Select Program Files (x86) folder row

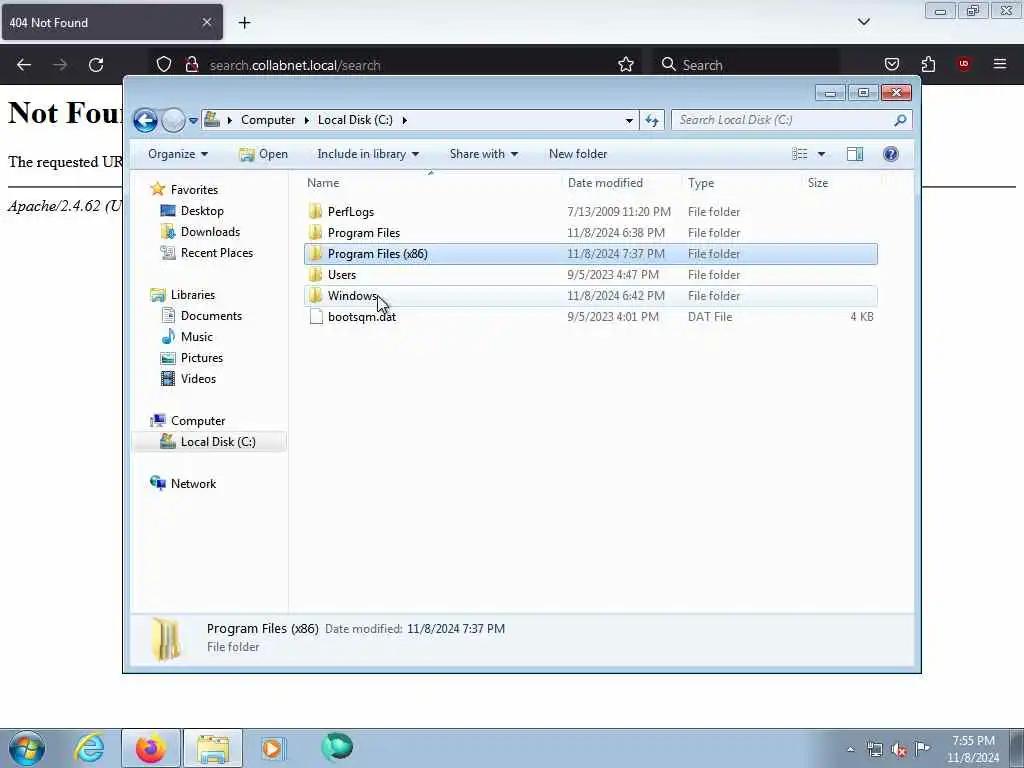(591, 253)
